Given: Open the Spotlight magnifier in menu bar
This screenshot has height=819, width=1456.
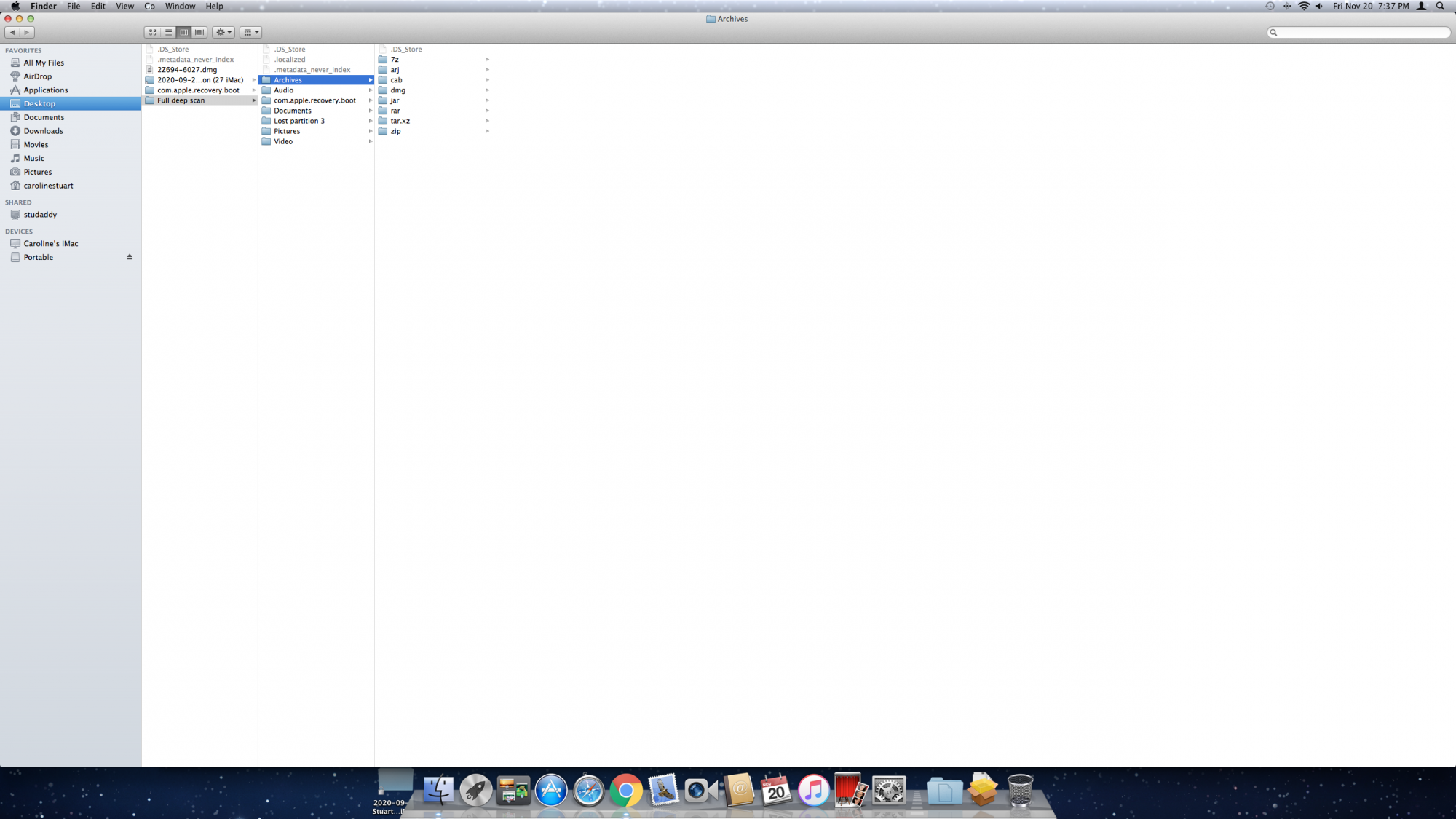Looking at the screenshot, I should (1440, 6).
